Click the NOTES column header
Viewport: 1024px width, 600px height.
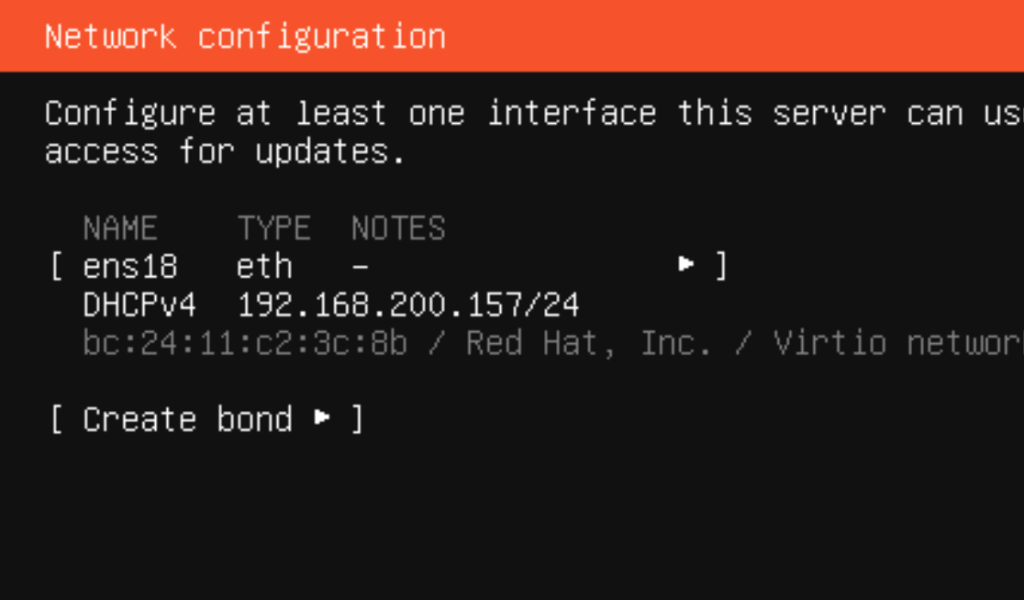pyautogui.click(x=398, y=229)
